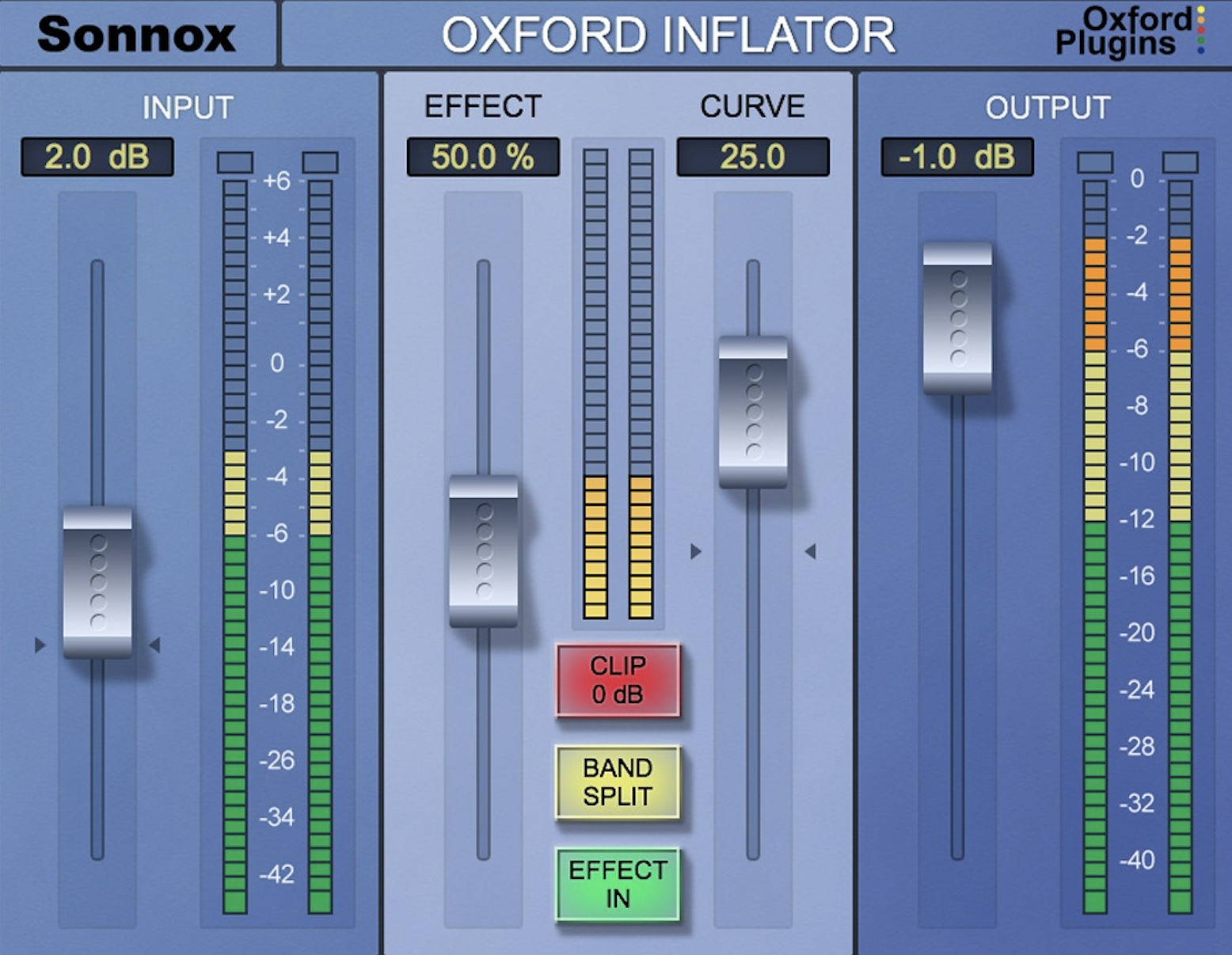
Task: Click the left default marker arrow beside INPUT fader
Action: (x=40, y=645)
